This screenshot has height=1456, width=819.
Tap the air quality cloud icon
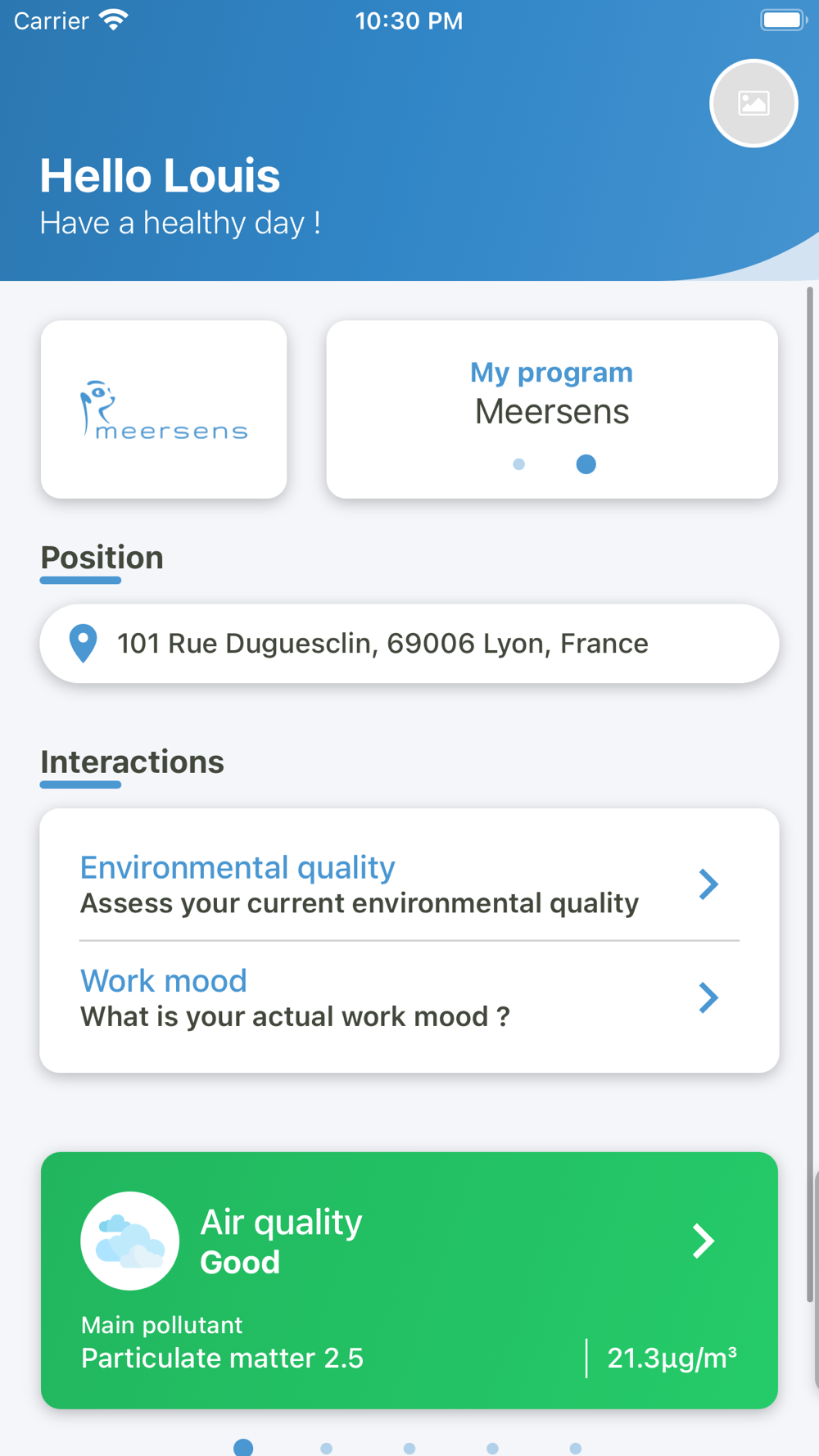(129, 1241)
